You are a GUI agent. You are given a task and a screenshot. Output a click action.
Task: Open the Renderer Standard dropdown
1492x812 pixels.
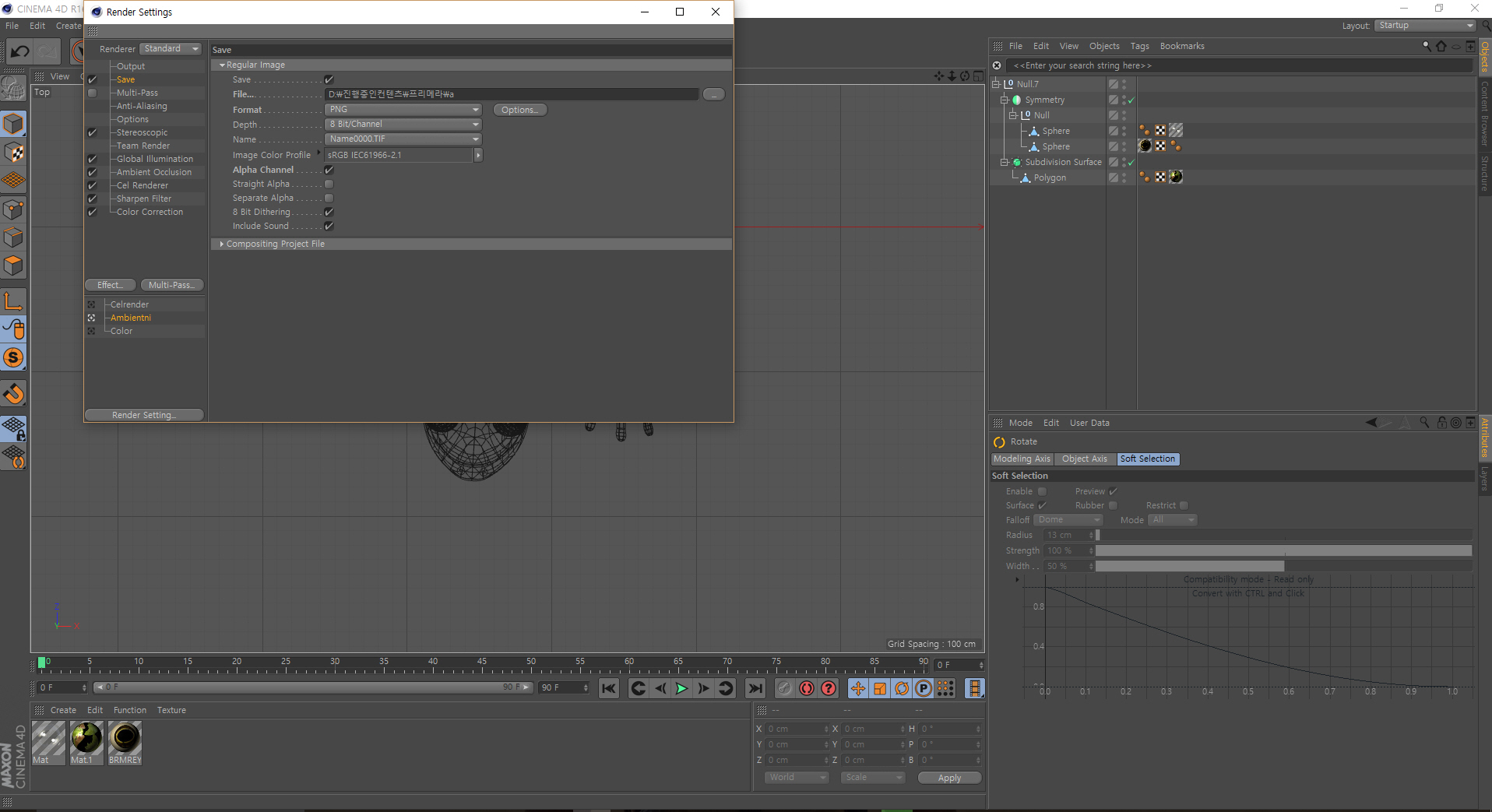(x=171, y=48)
